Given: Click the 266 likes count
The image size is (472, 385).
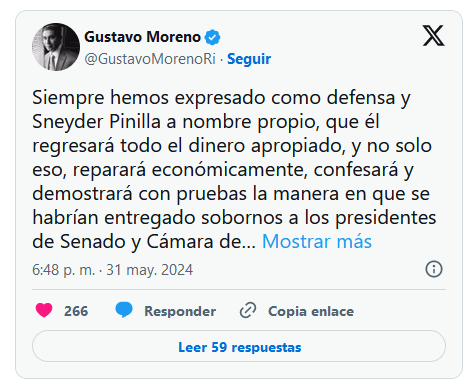Looking at the screenshot, I should [76, 311].
